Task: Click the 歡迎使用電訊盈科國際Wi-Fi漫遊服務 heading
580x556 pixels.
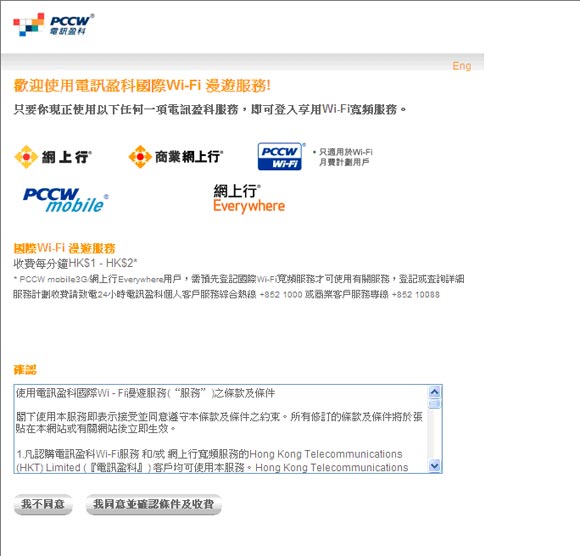Action: [142, 85]
